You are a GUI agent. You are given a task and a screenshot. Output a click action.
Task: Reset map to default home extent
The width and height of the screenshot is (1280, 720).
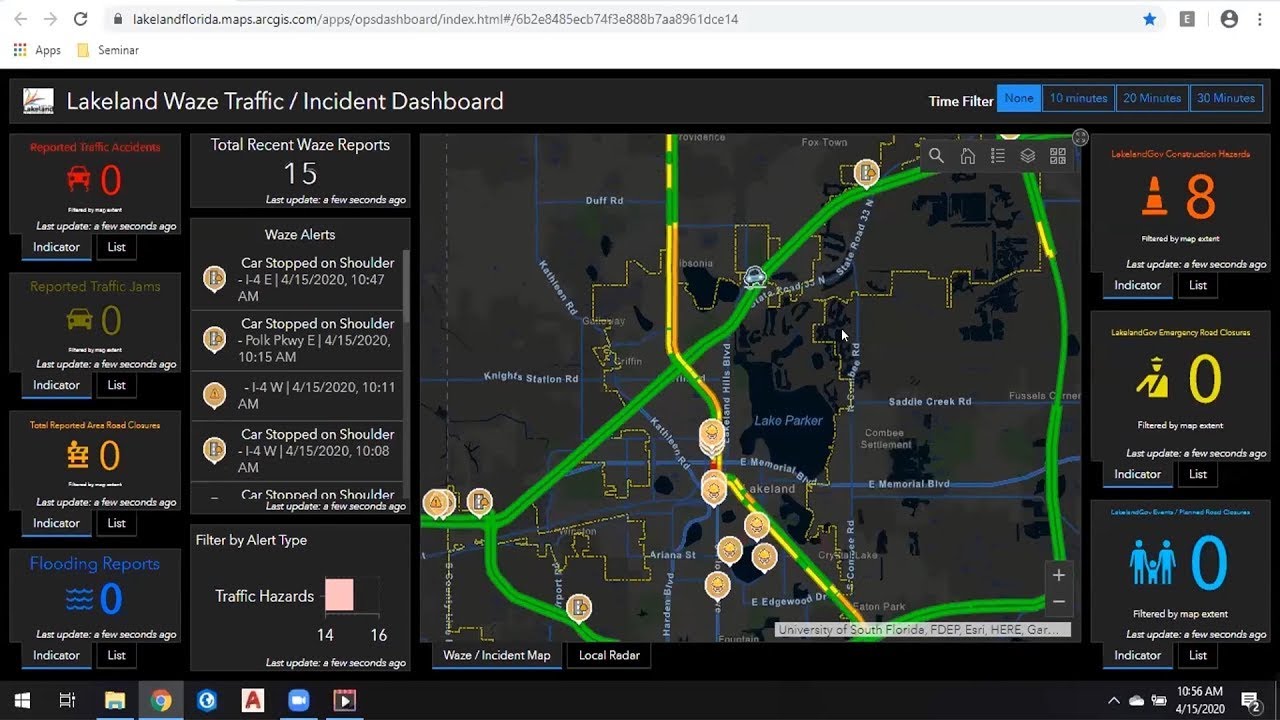click(x=967, y=156)
